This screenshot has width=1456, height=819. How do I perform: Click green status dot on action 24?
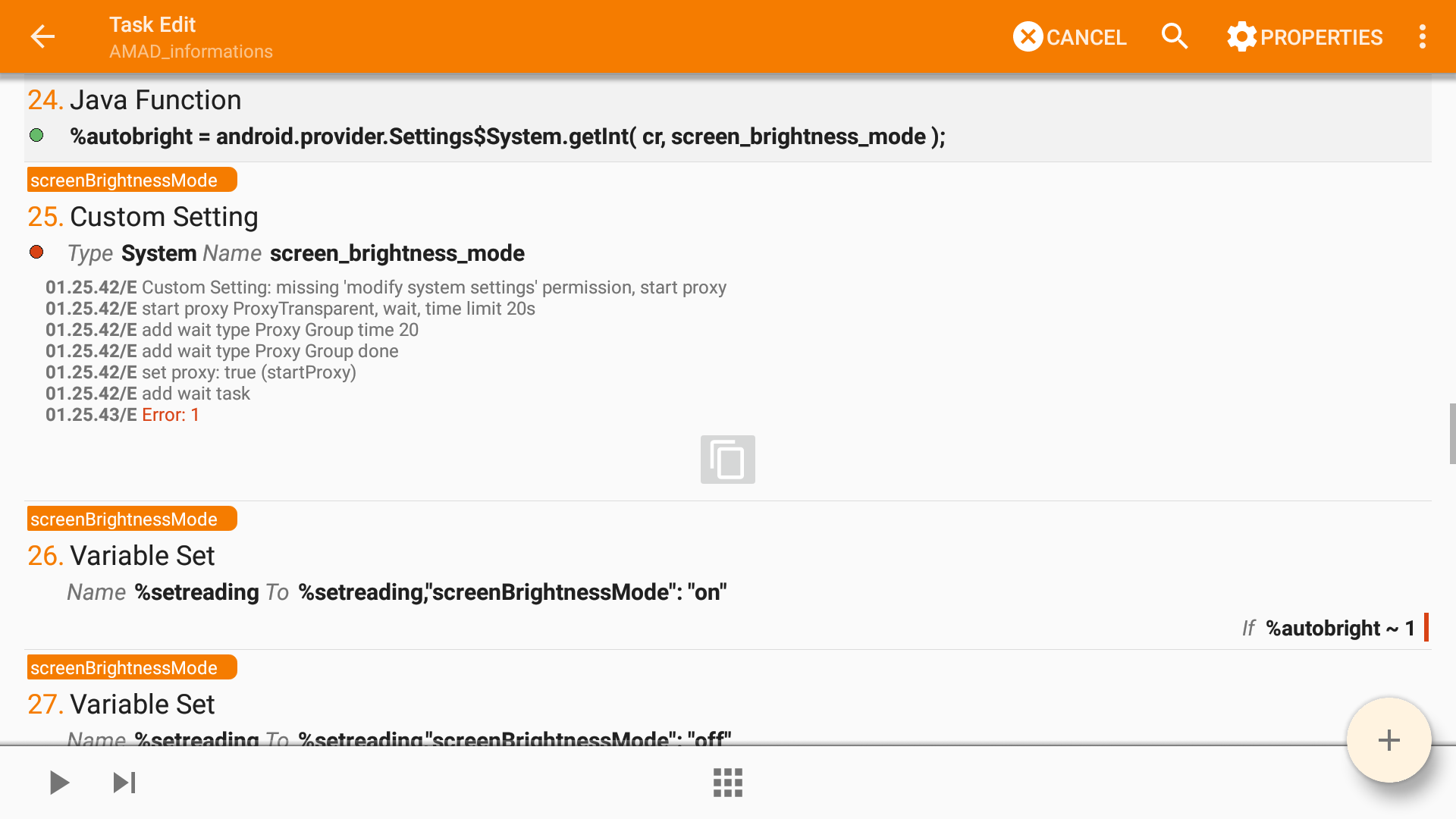point(36,136)
